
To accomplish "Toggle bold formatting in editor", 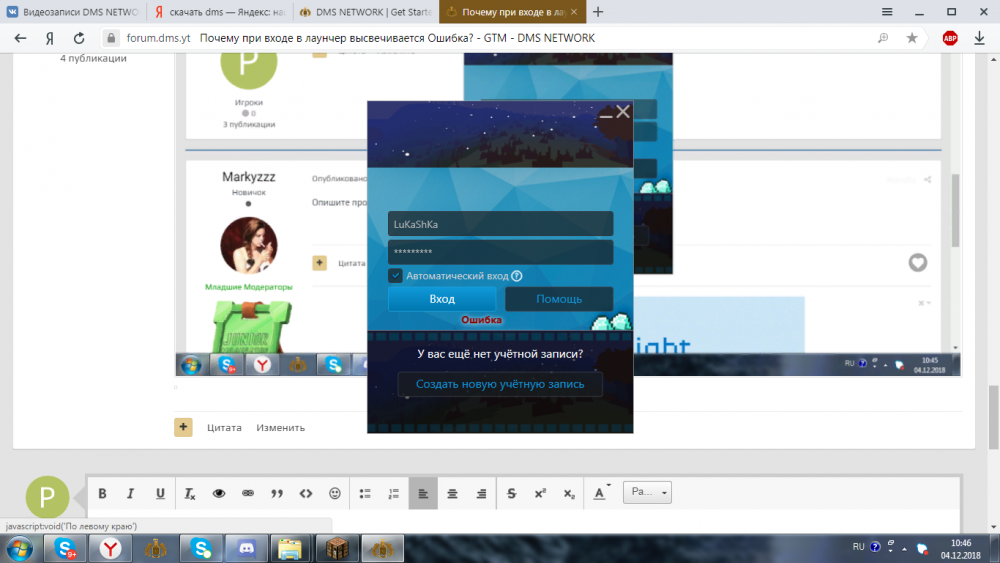I will click(102, 494).
